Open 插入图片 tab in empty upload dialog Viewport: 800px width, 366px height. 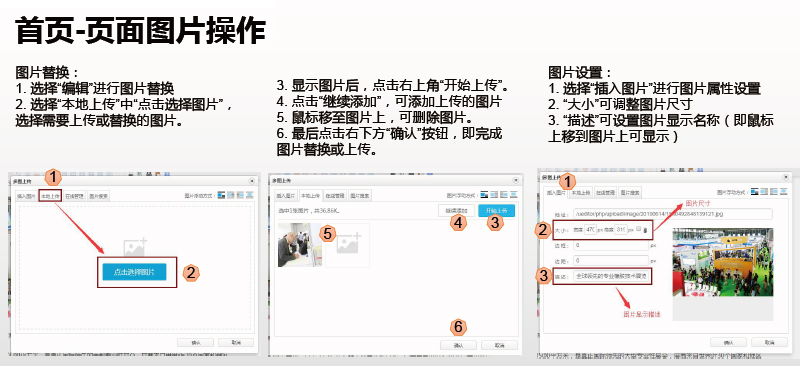(26, 196)
